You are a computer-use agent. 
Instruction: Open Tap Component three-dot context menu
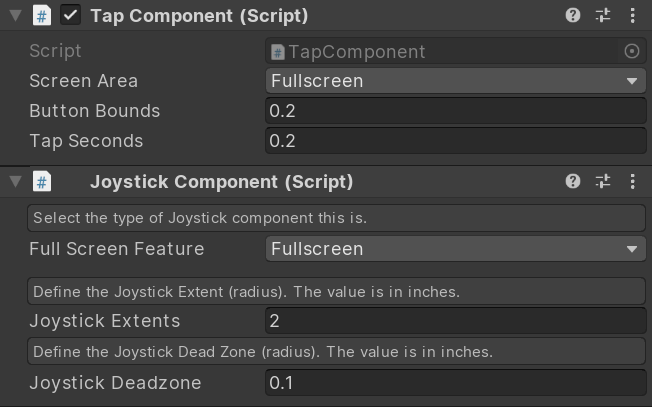coord(632,15)
